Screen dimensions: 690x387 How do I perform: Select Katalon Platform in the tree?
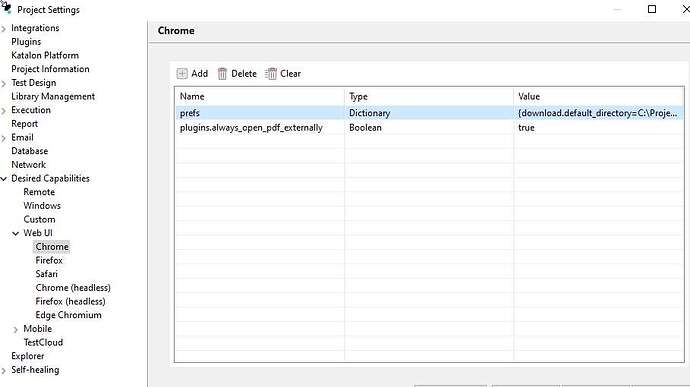pos(45,55)
